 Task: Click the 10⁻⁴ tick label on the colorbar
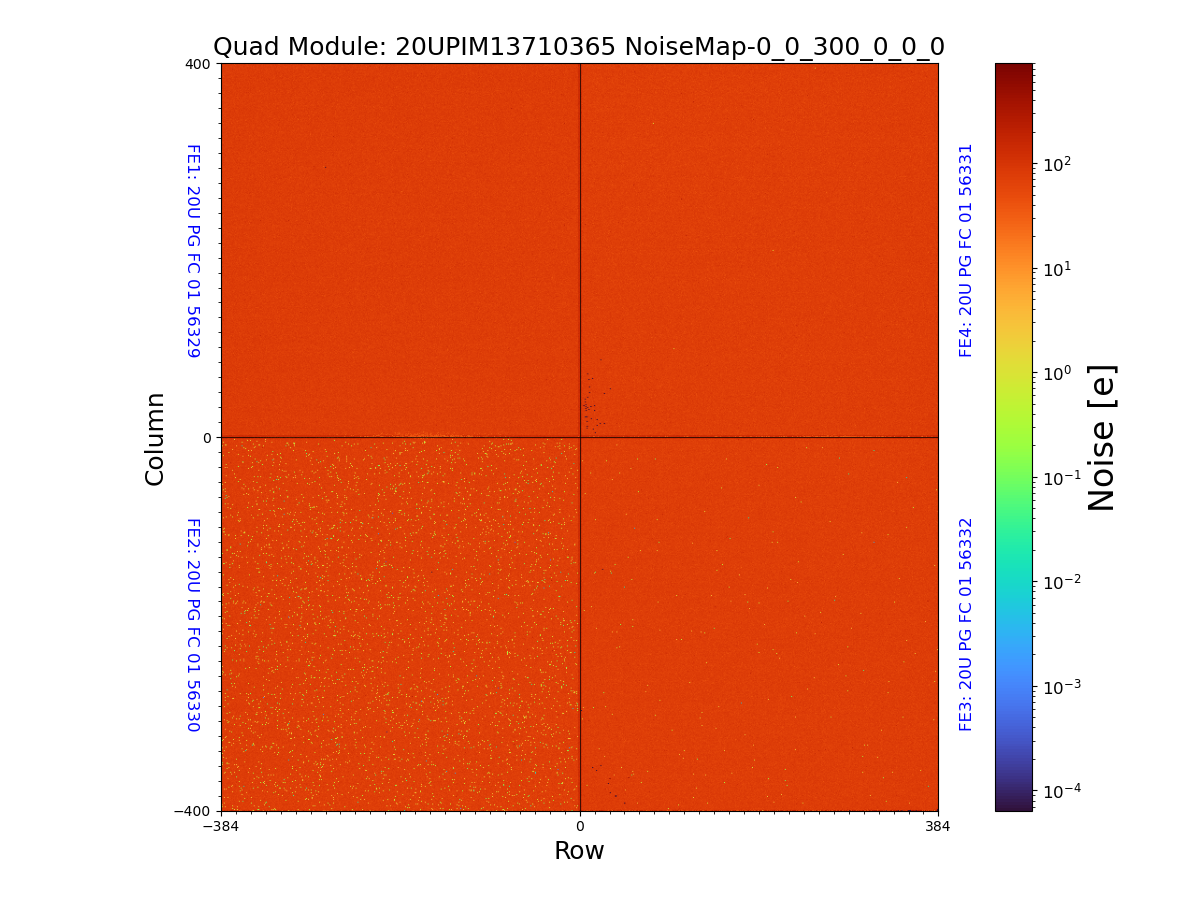click(1061, 791)
